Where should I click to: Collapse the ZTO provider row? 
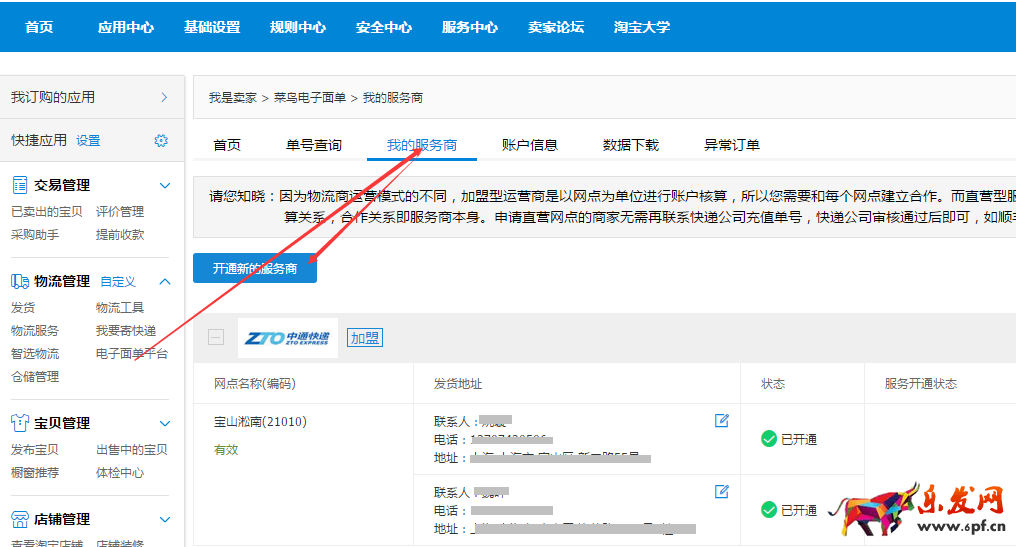click(216, 337)
